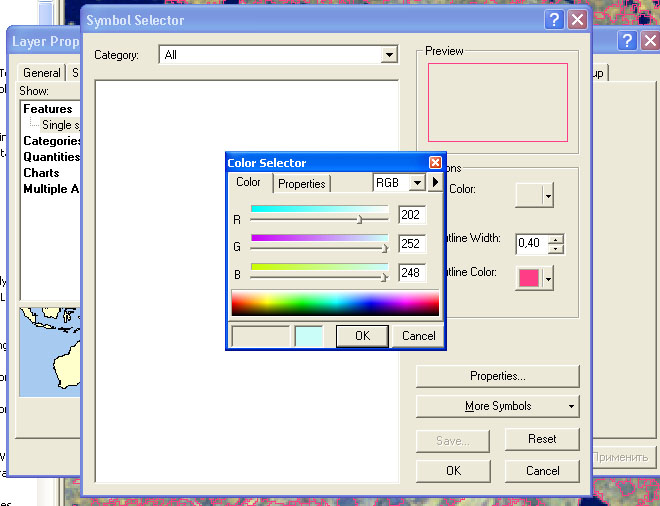The height and width of the screenshot is (506, 660).
Task: Click the symbol Preview box
Action: 498,102
